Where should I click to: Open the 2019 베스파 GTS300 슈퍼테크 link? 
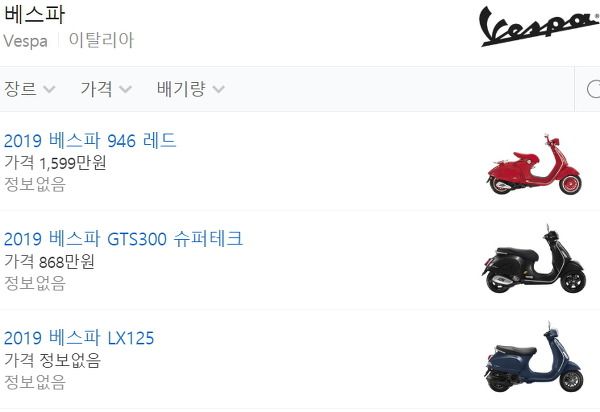pos(123,239)
